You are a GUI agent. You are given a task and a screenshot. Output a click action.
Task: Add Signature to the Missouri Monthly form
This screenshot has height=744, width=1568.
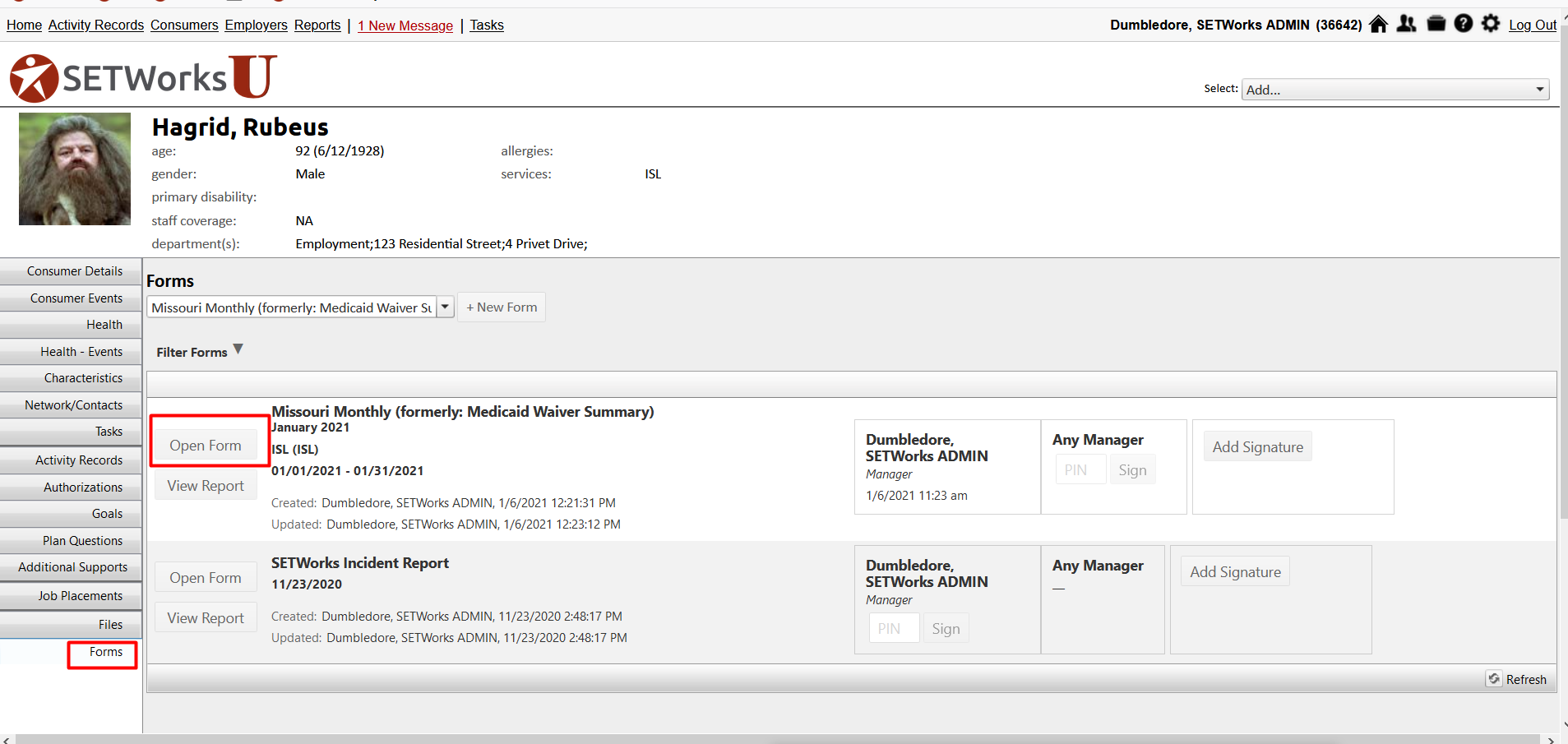pyautogui.click(x=1258, y=447)
